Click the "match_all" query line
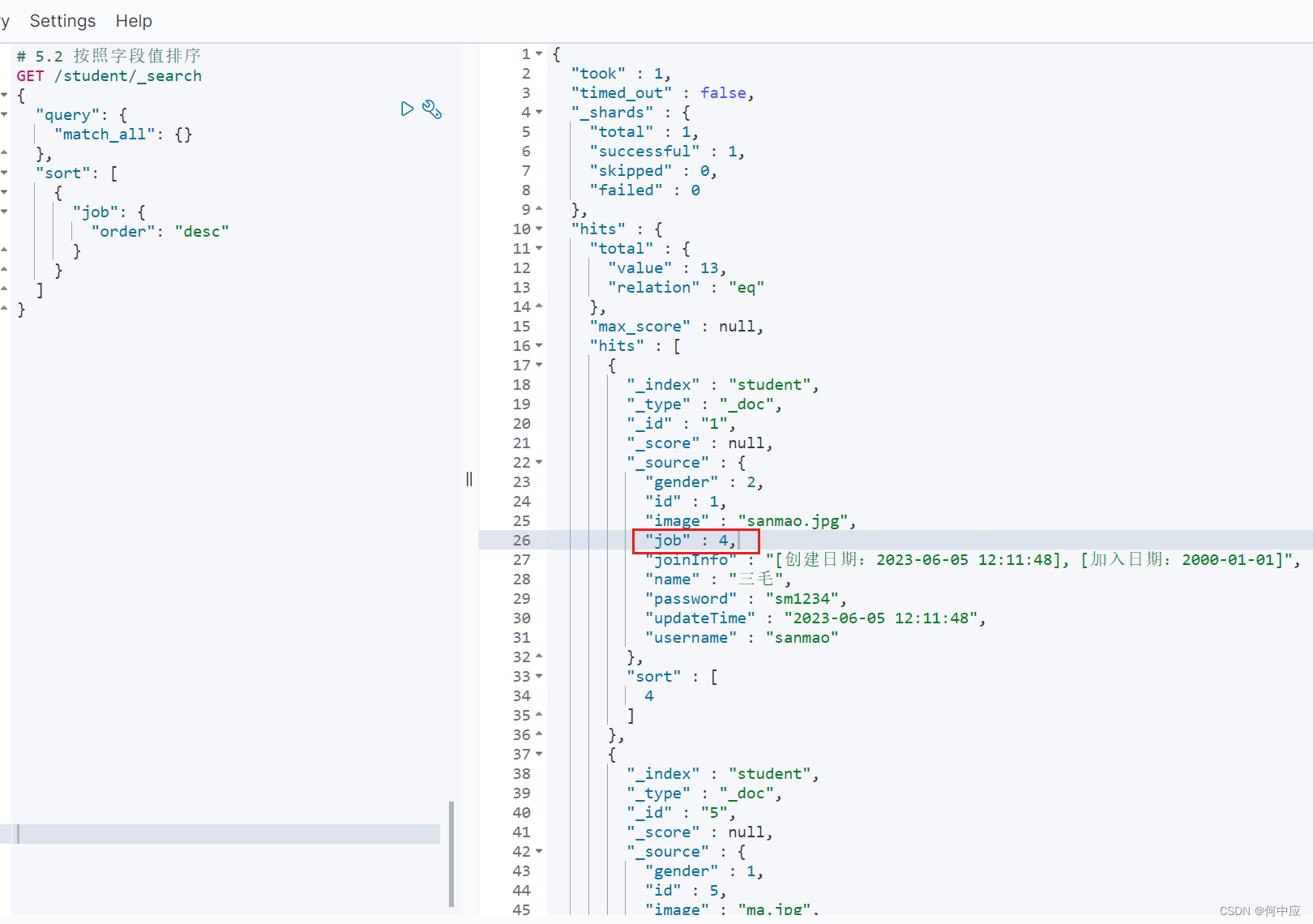 pos(123,135)
